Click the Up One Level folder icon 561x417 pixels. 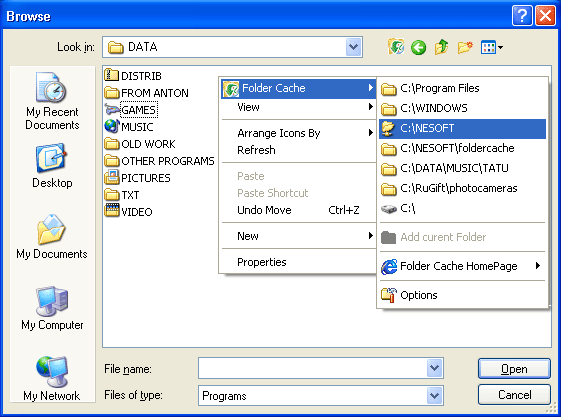click(442, 47)
